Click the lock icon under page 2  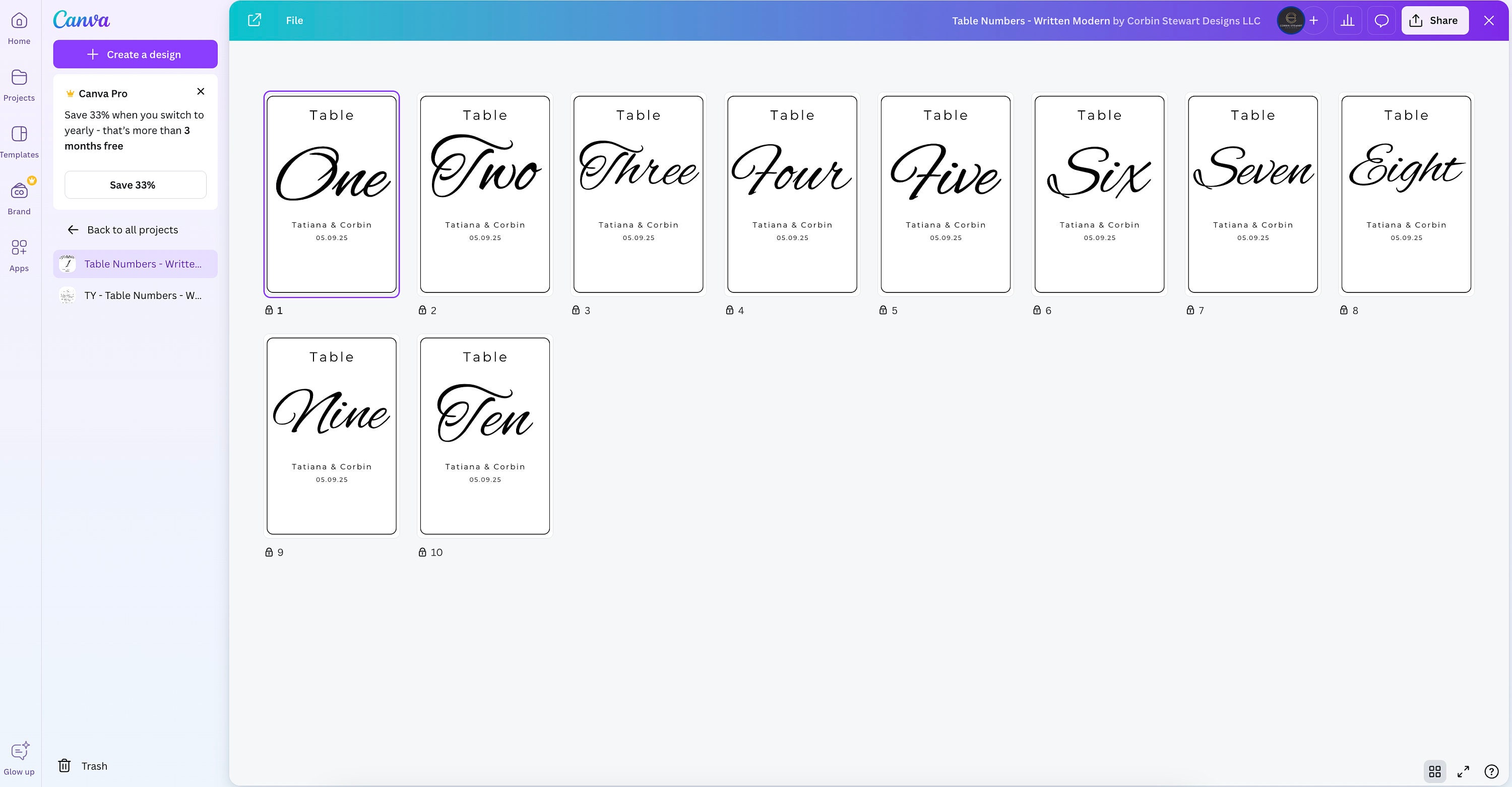[x=422, y=310]
